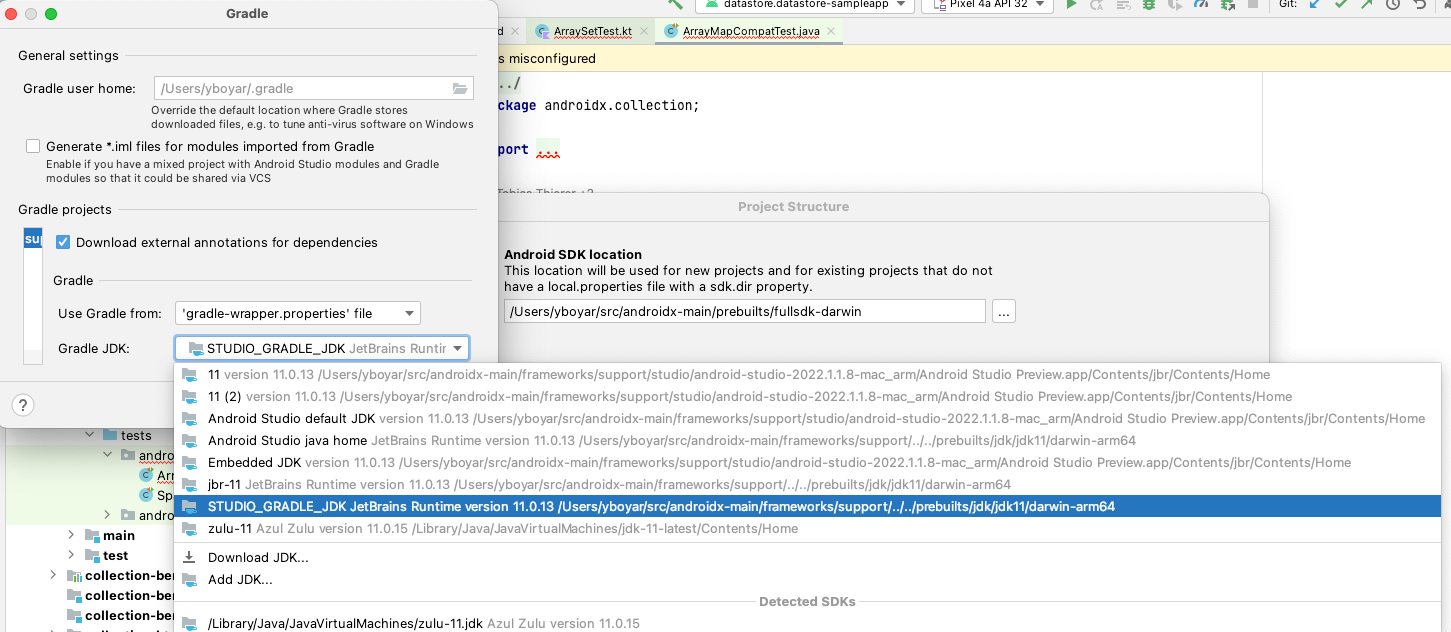
Task: Open the Gradle JDK combo box
Action: [x=321, y=348]
